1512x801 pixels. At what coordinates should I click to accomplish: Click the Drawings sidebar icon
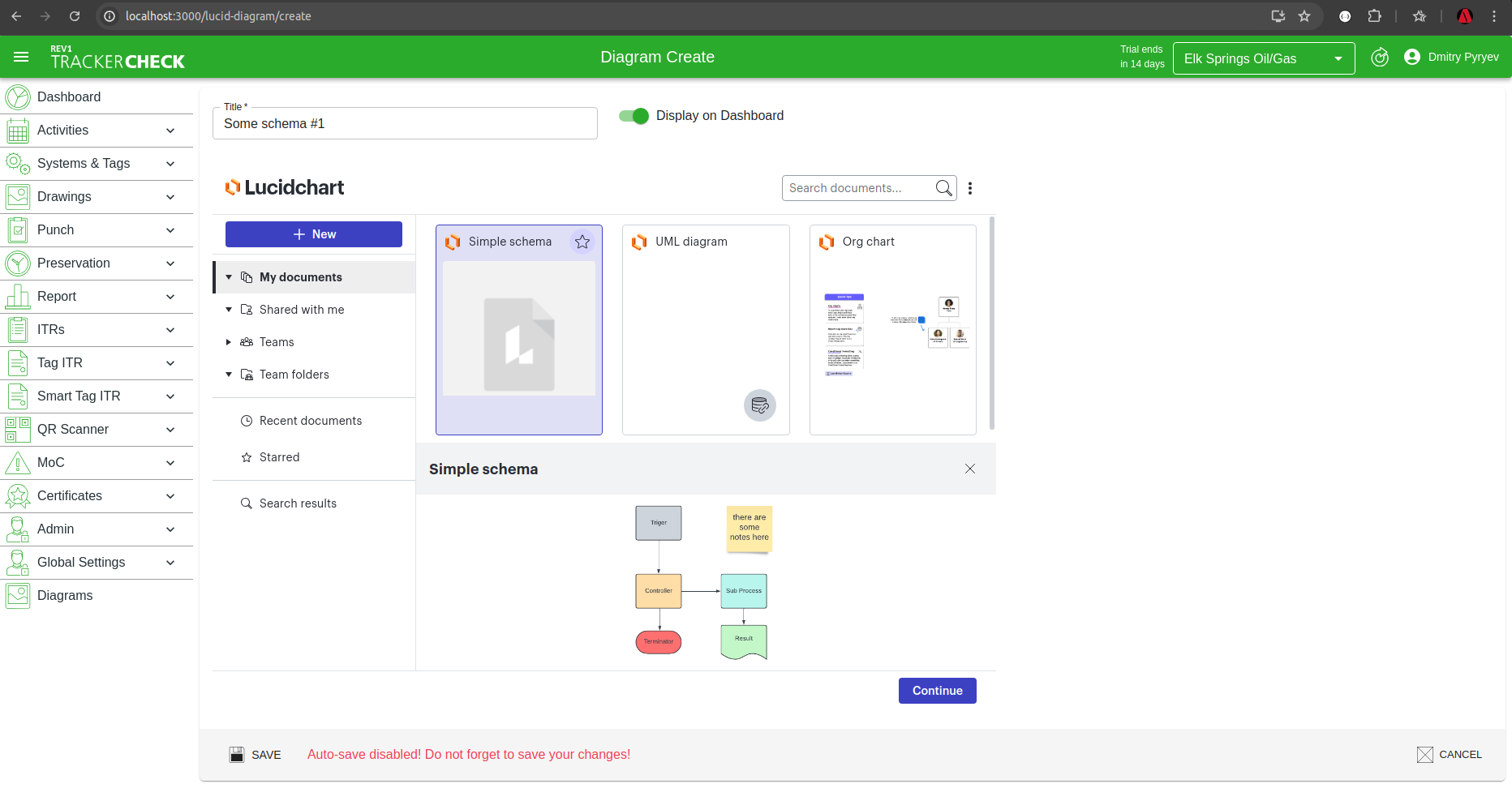(18, 197)
